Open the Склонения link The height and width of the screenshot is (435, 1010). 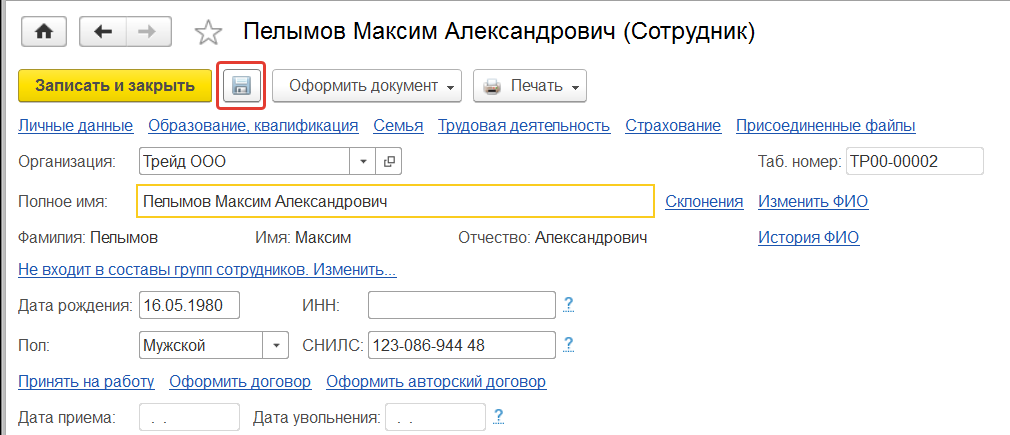pos(704,201)
